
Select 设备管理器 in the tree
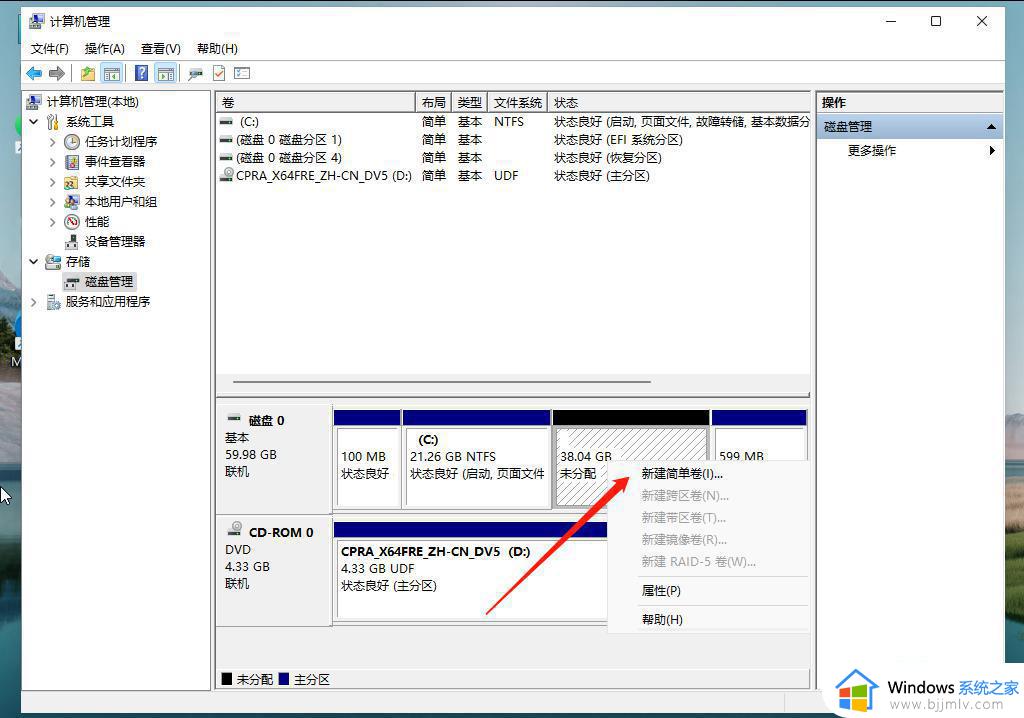[x=114, y=242]
